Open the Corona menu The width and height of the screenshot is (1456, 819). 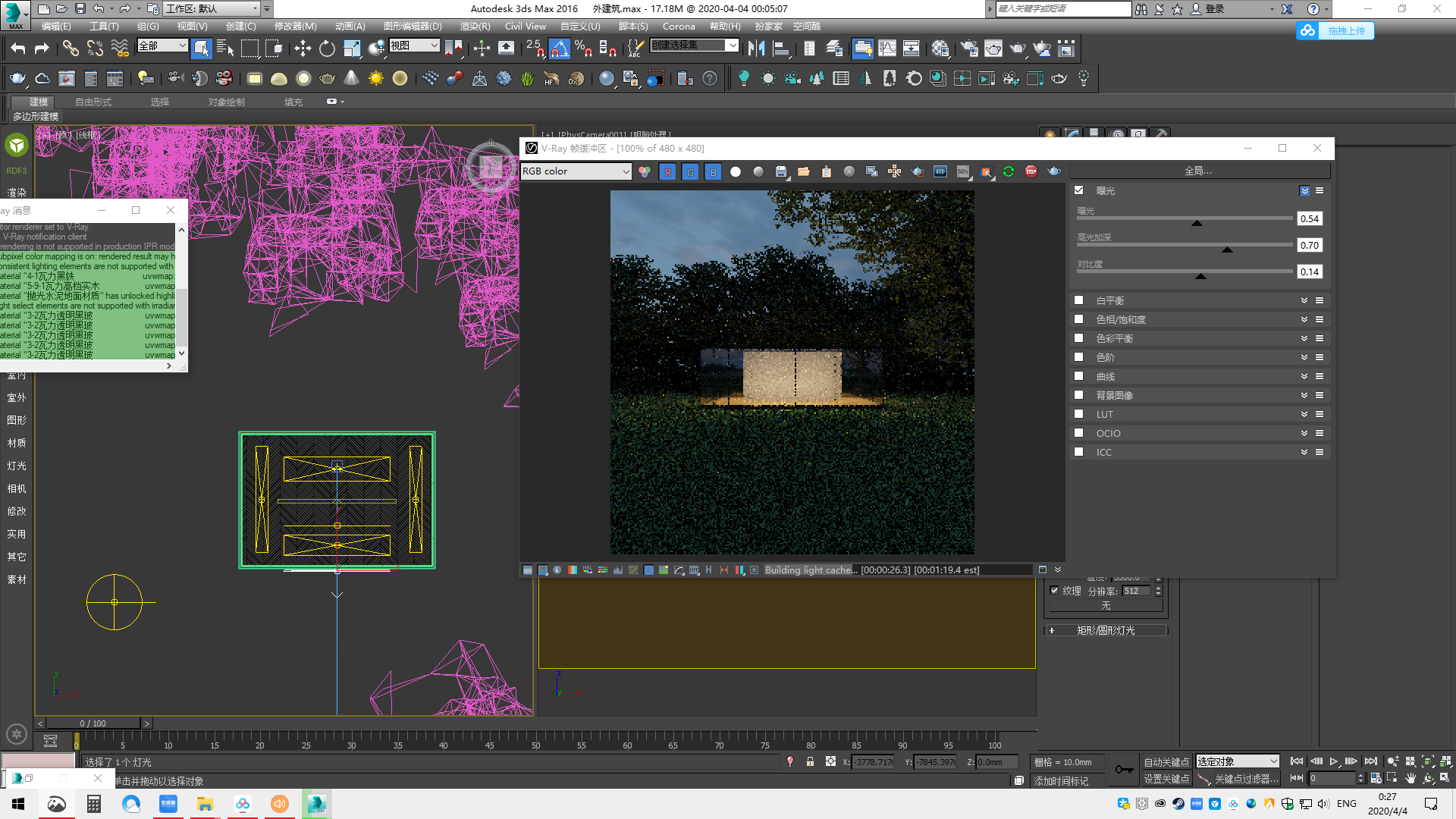(x=679, y=26)
